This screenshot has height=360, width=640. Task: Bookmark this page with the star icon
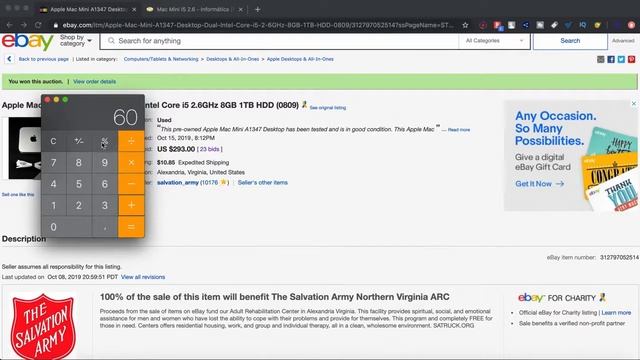[465, 25]
